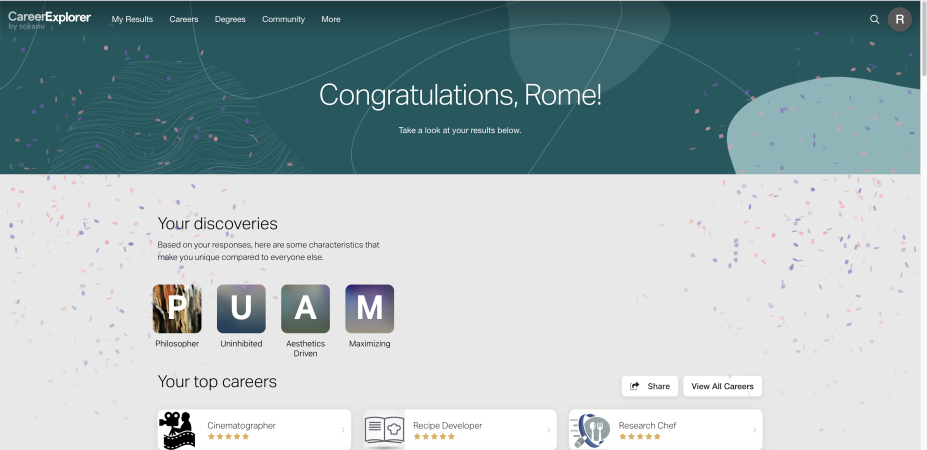This screenshot has height=450, width=927.
Task: Click the Share button
Action: 650,386
